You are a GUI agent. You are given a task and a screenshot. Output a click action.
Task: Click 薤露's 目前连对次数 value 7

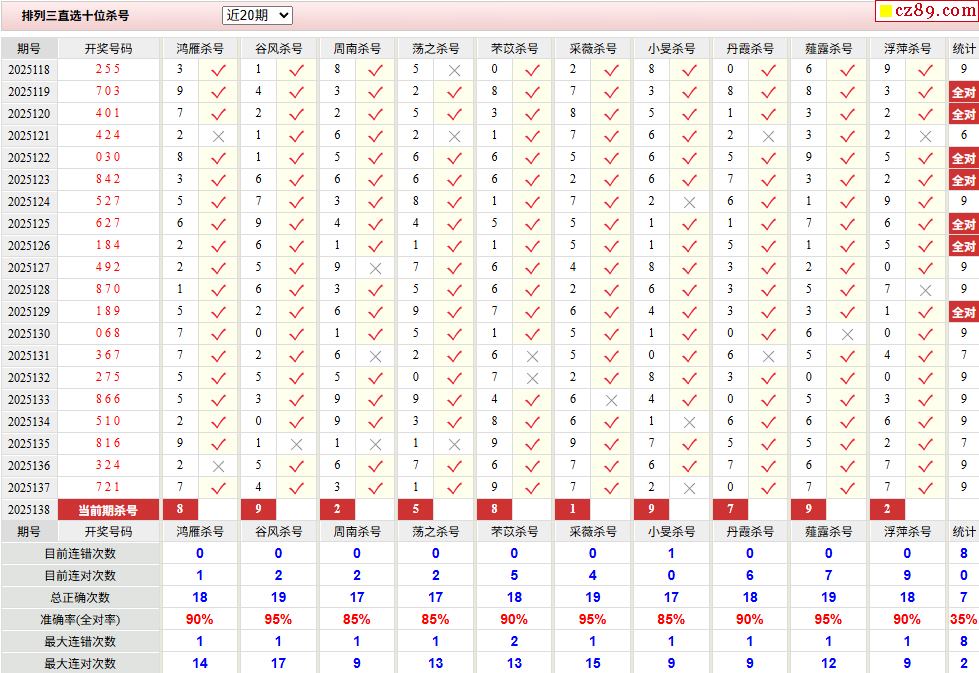click(829, 576)
